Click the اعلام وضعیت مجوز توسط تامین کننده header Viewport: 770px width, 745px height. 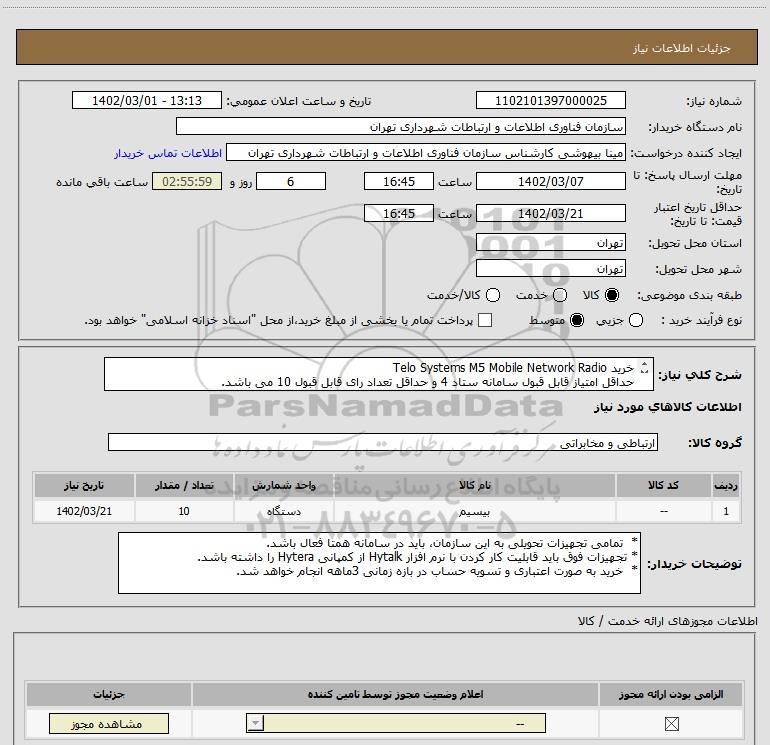coord(395,694)
